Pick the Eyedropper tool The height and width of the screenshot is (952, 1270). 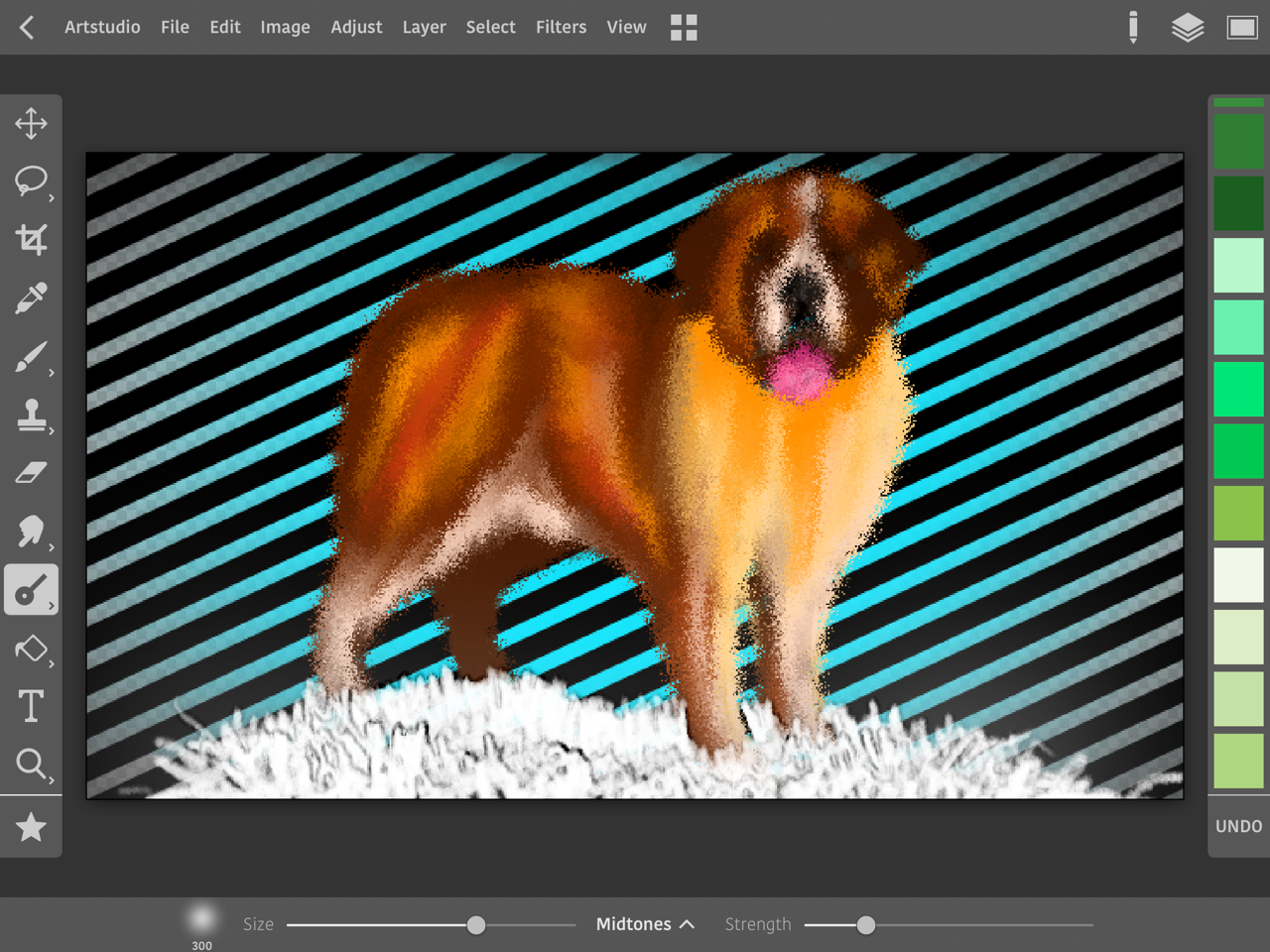click(31, 298)
